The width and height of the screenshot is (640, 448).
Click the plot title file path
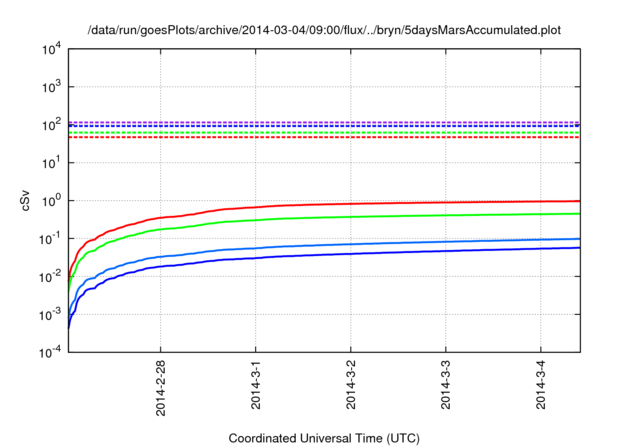point(324,30)
